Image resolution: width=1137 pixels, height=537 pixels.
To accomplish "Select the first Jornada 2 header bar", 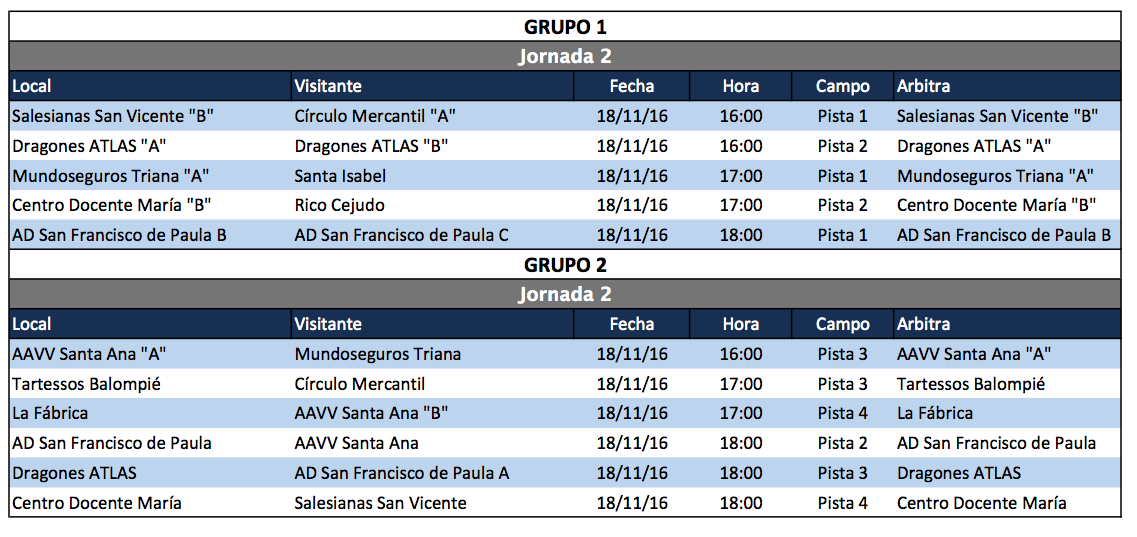I will tap(565, 56).
